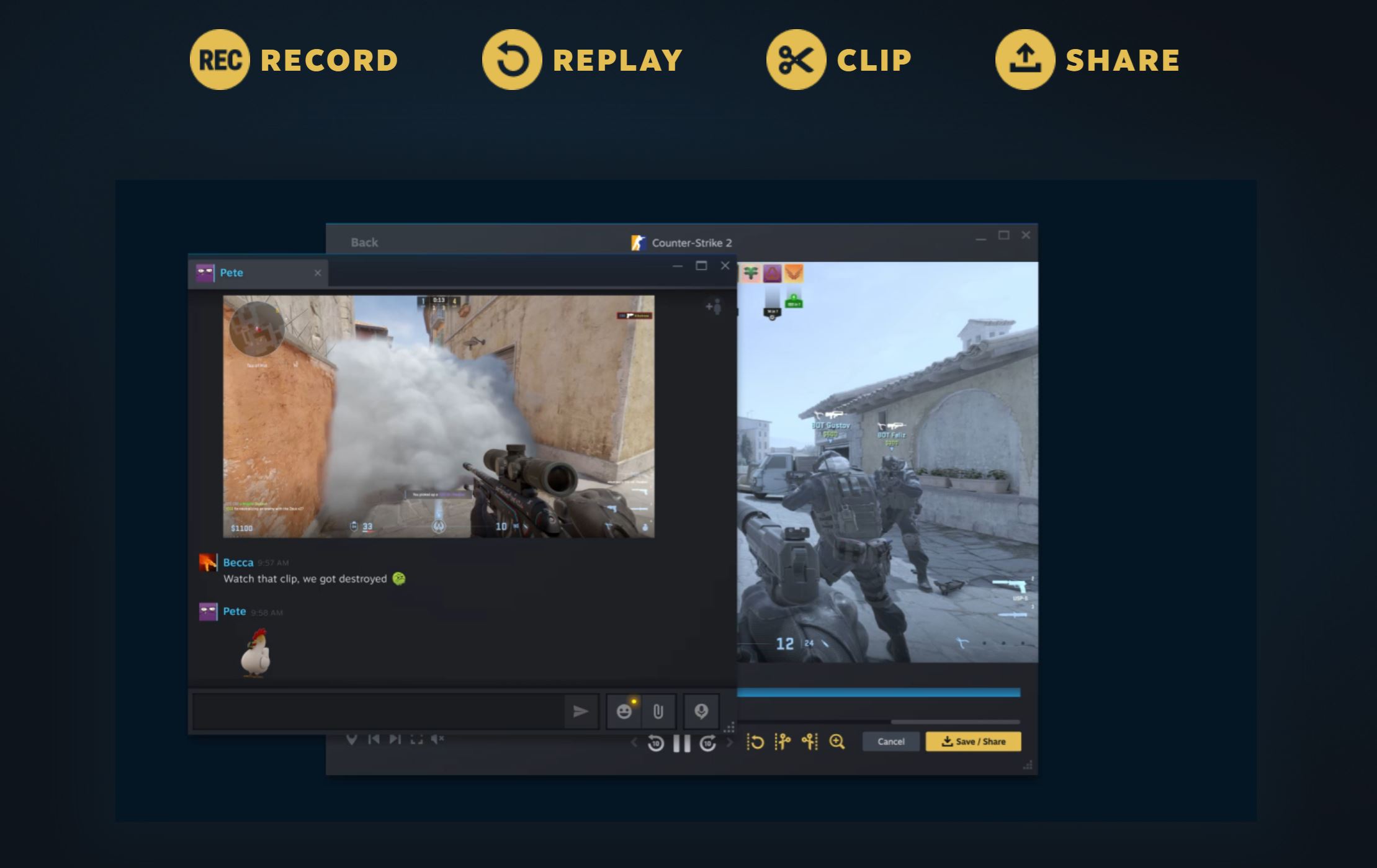Invite a friend to the chat
Image resolution: width=1377 pixels, height=868 pixels.
coord(714,306)
